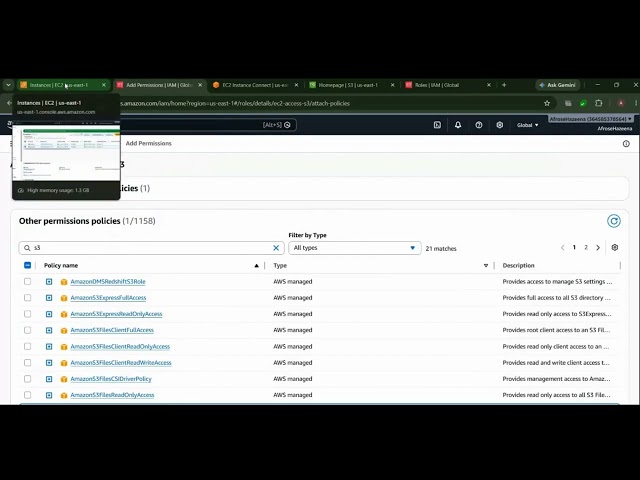Image resolution: width=640 pixels, height=480 pixels.
Task: Open AmazonS3ExpressReadOnlyAccess policy link
Action: point(116,314)
